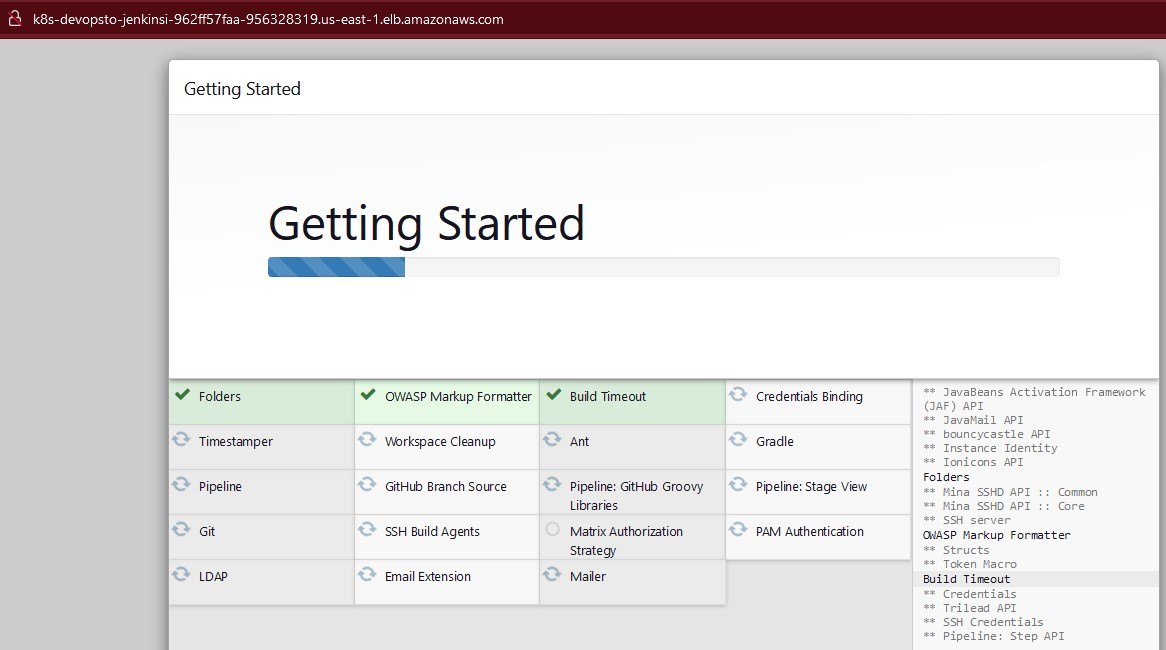Click the sync icon next to Email Extension
The image size is (1166, 650).
[367, 574]
